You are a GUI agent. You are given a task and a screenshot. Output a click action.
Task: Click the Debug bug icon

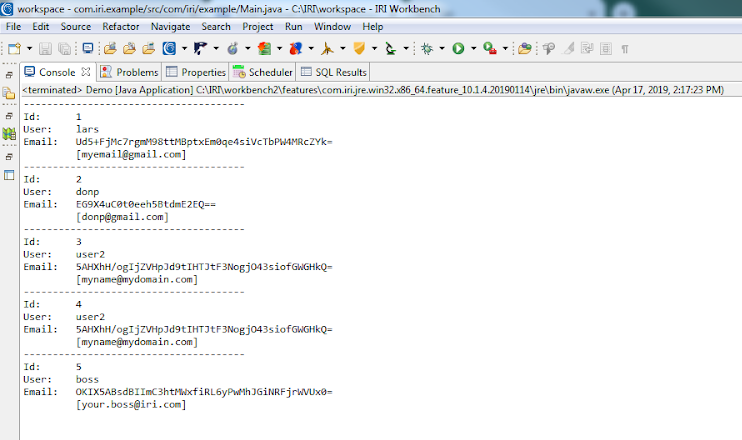(x=427, y=48)
